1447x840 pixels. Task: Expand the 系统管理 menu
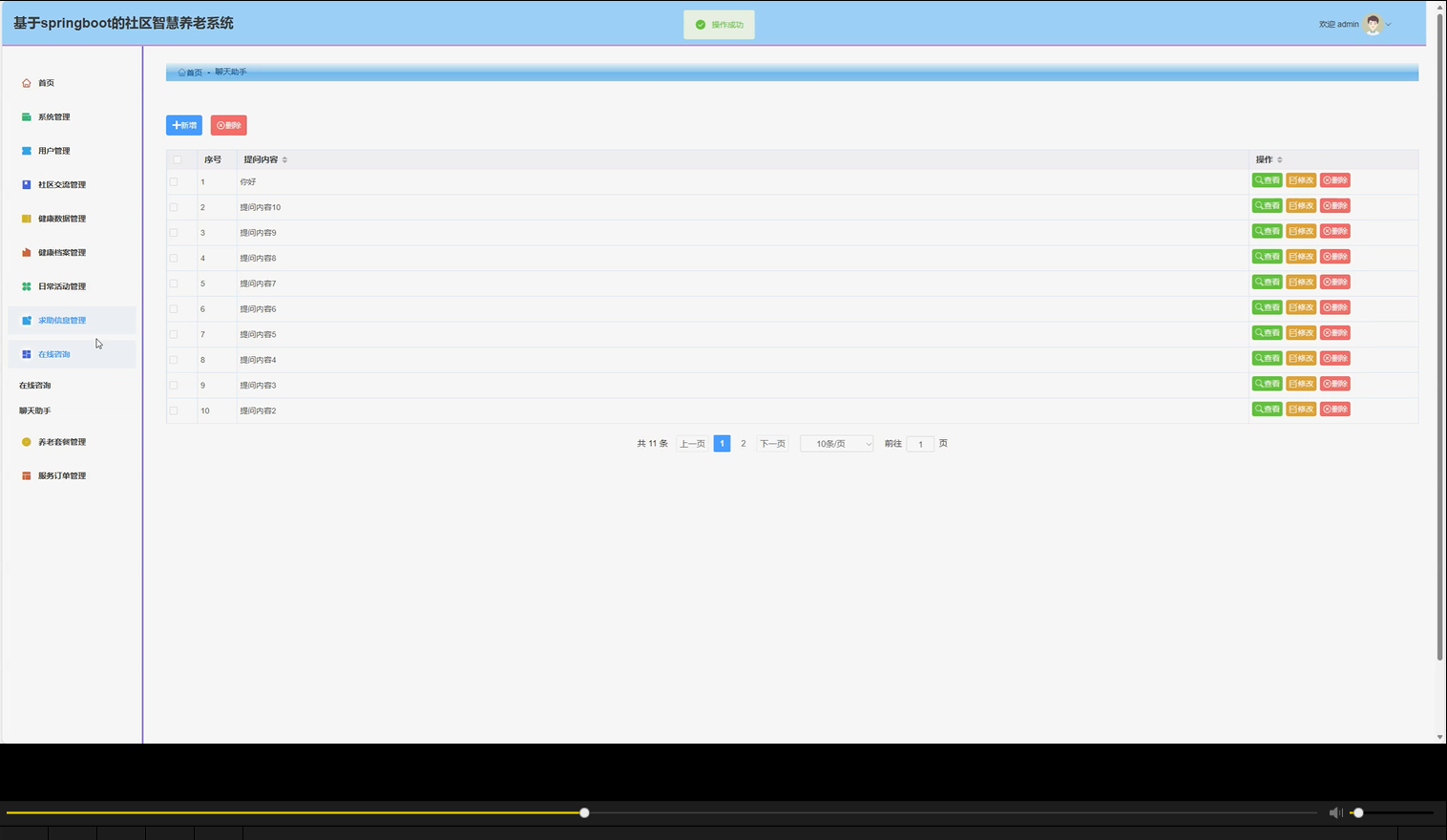[x=72, y=116]
